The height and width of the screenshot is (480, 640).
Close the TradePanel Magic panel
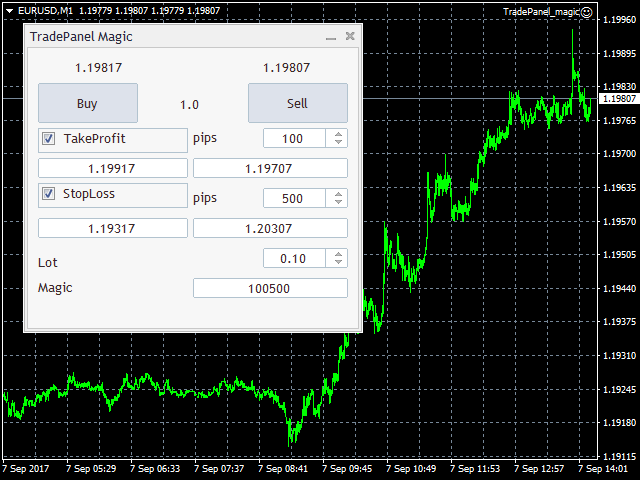point(349,36)
